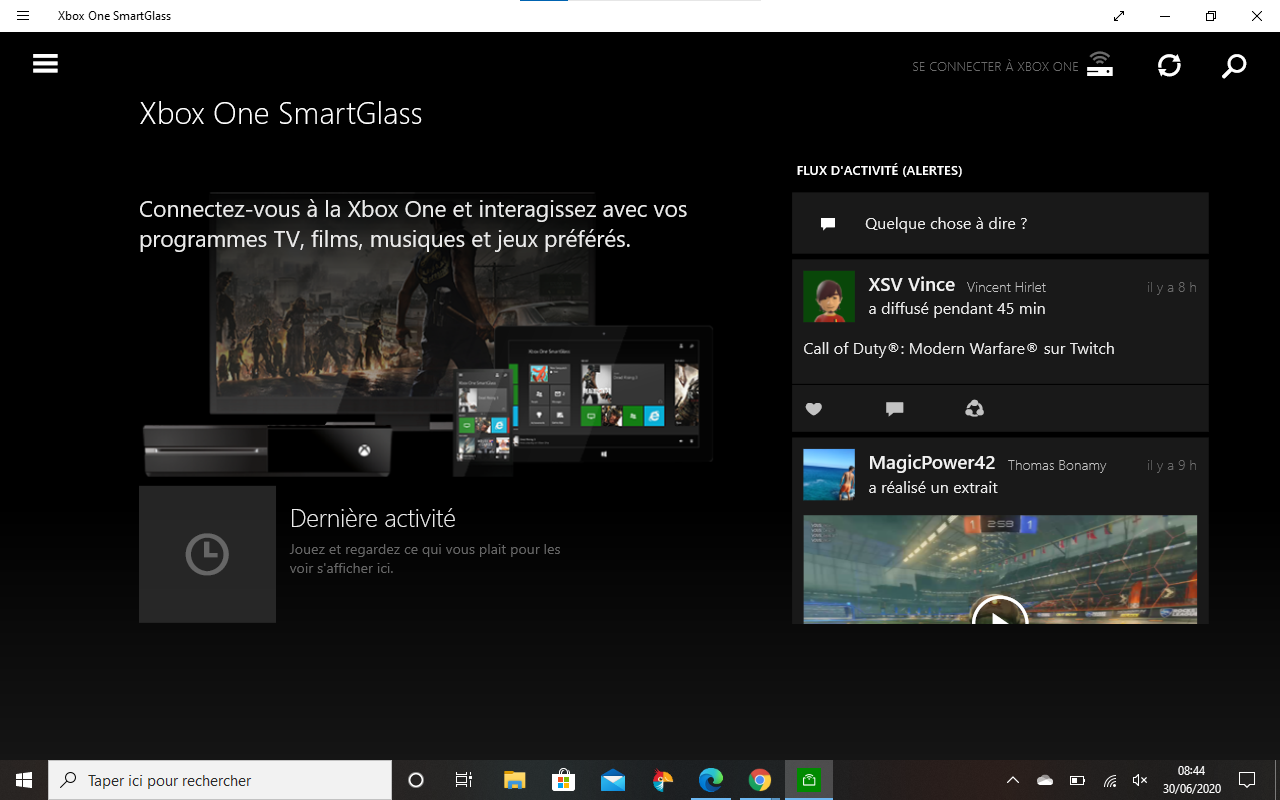
Task: Open Task View in taskbar
Action: 464,780
